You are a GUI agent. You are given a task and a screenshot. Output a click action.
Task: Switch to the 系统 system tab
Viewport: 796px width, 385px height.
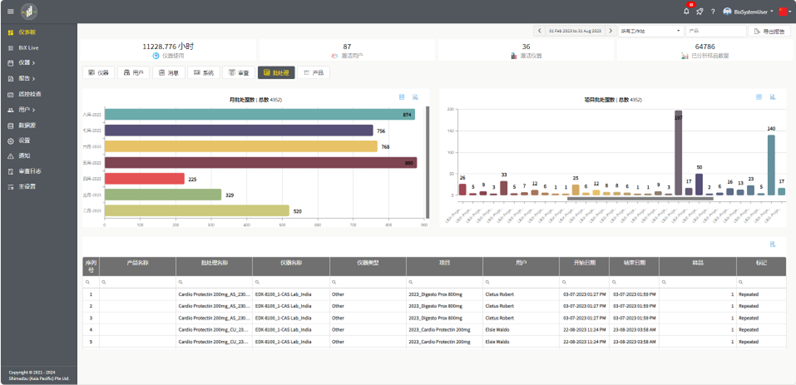tap(204, 73)
